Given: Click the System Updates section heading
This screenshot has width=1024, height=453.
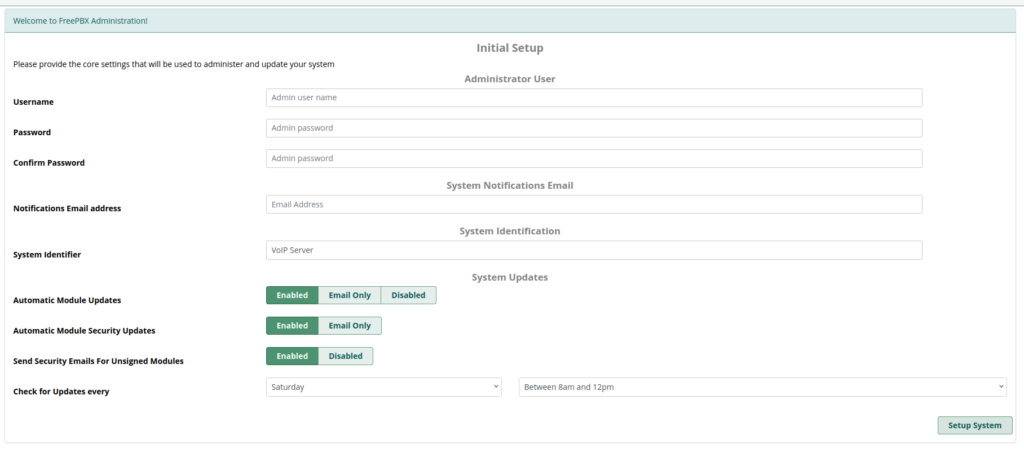Looking at the screenshot, I should pos(509,277).
